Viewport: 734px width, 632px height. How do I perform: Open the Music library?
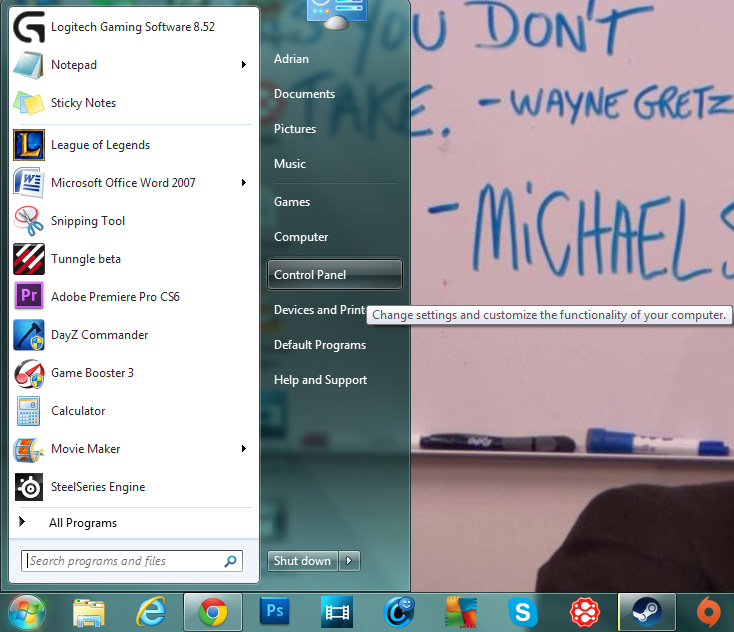pos(290,164)
